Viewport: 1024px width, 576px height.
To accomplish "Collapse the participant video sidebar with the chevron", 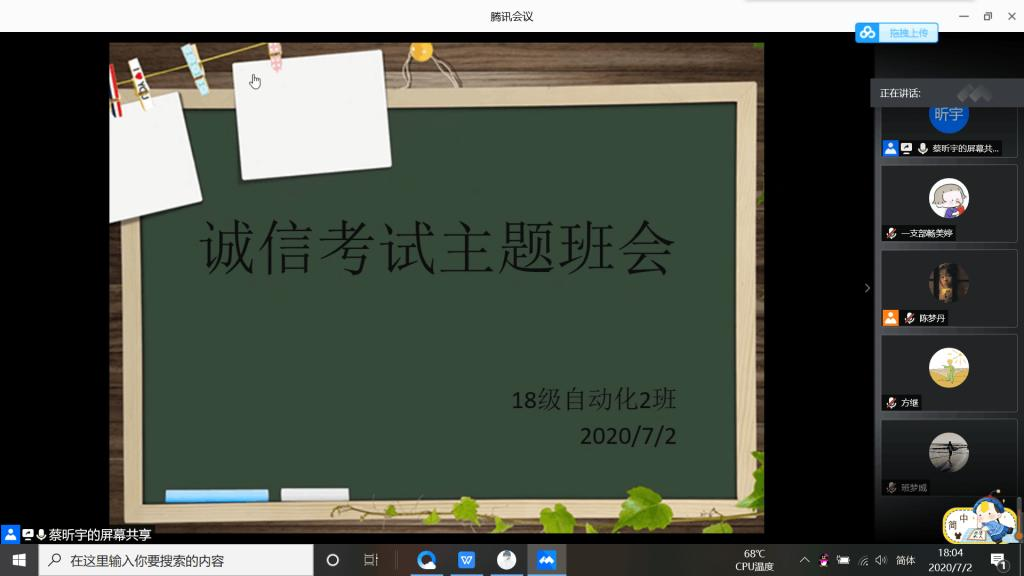I will point(867,288).
